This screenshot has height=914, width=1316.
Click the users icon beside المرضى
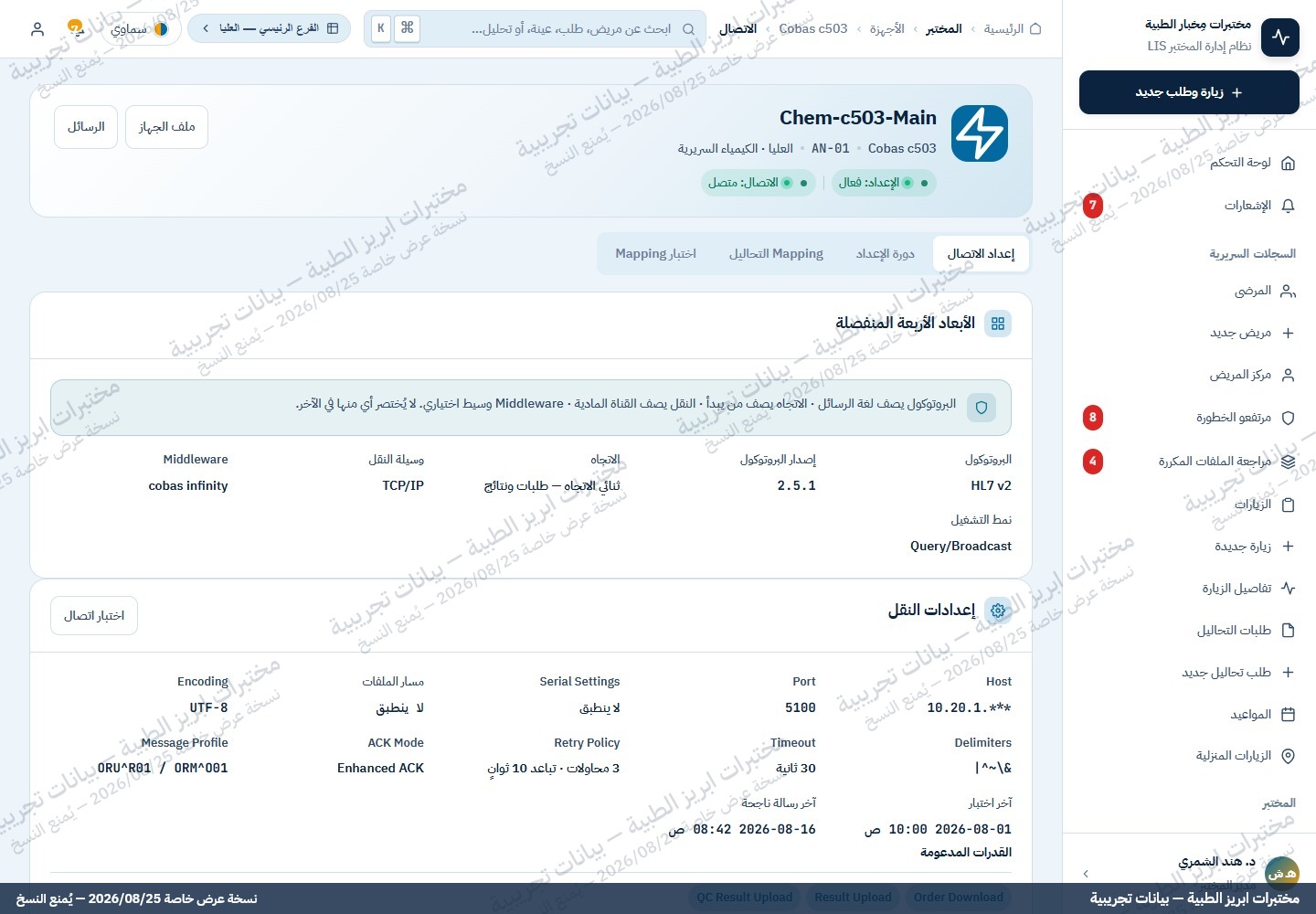click(1288, 291)
